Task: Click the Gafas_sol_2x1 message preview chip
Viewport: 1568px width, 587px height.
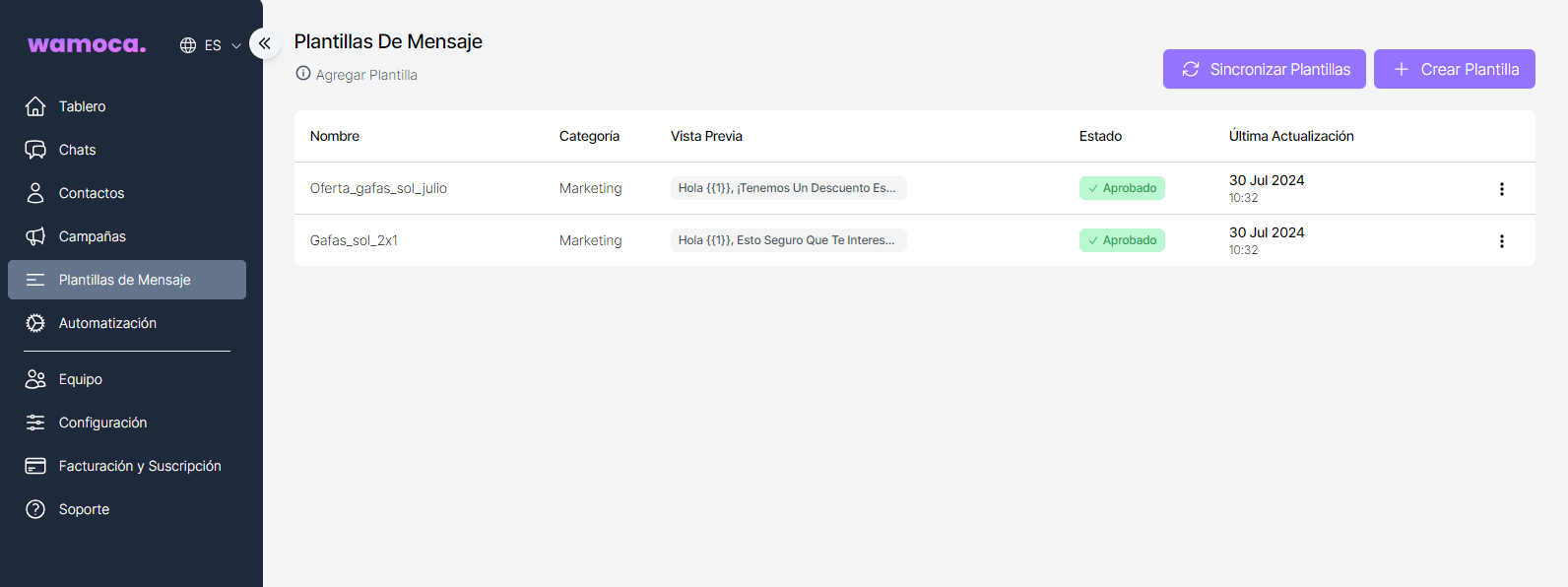Action: [x=788, y=240]
